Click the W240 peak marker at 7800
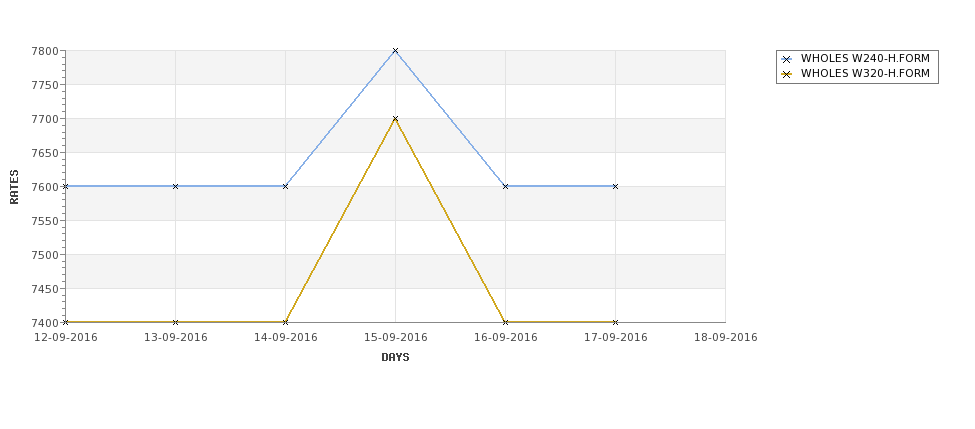The height and width of the screenshot is (429, 975). click(395, 51)
